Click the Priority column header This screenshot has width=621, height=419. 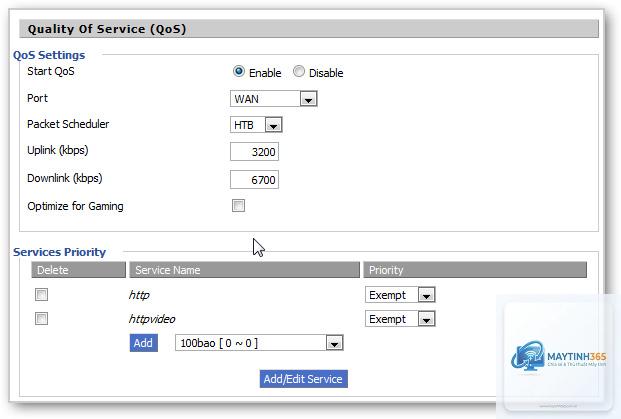[475, 270]
